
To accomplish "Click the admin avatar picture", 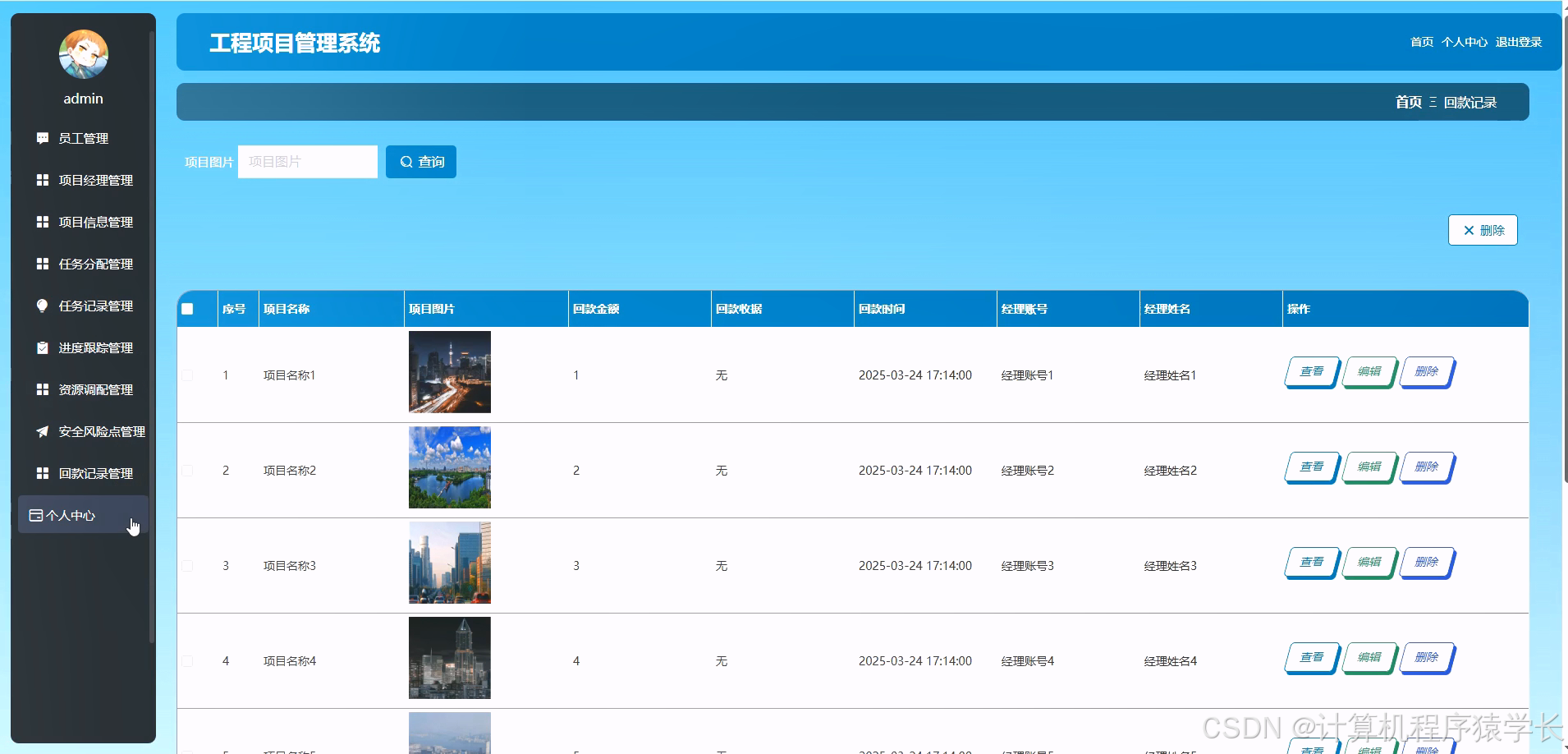I will [x=84, y=54].
